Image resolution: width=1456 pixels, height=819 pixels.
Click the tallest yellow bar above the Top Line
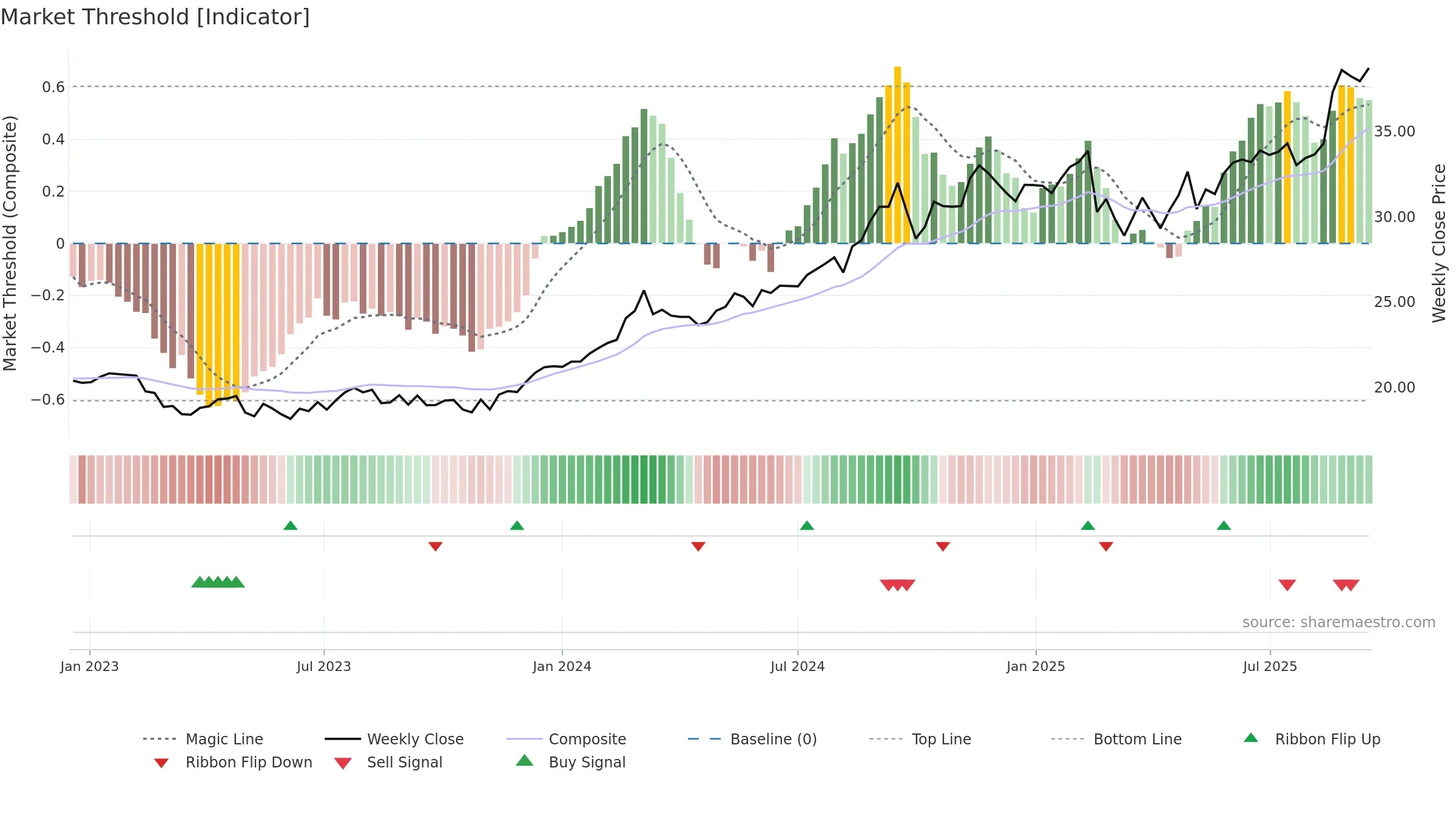click(x=897, y=155)
